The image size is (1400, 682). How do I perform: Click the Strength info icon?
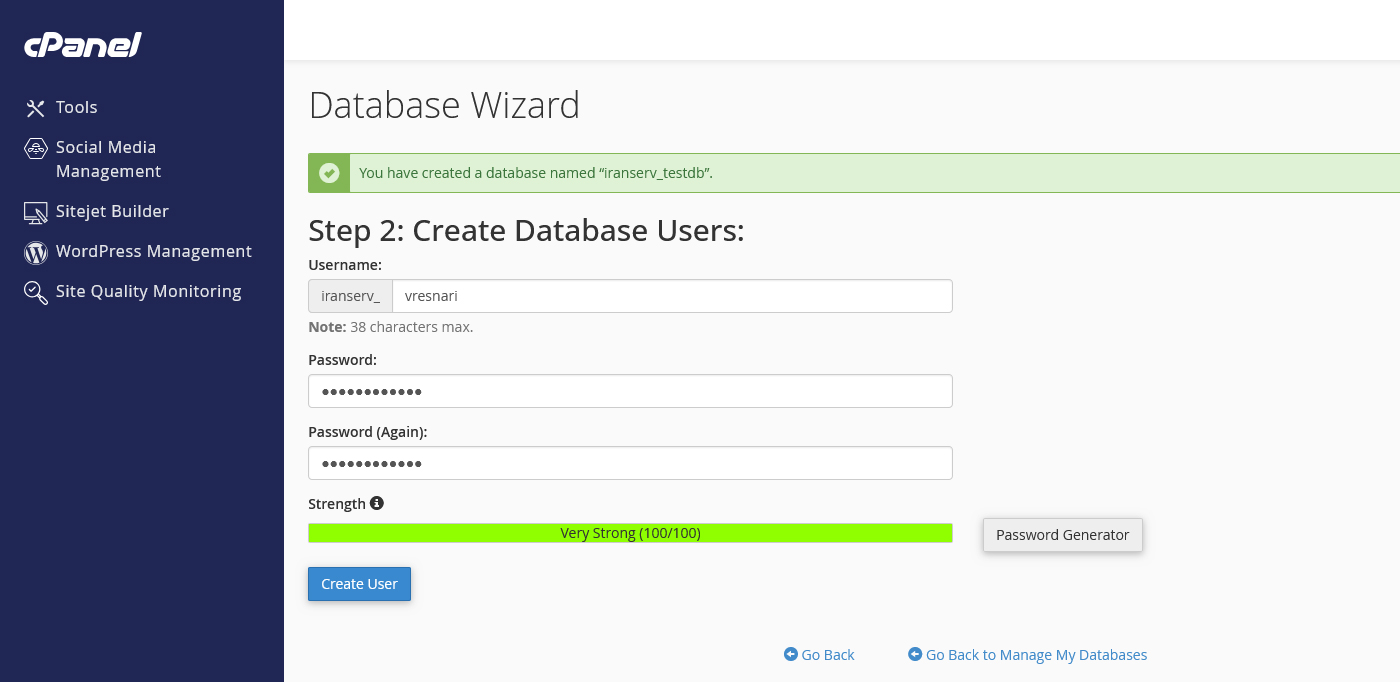[x=377, y=503]
